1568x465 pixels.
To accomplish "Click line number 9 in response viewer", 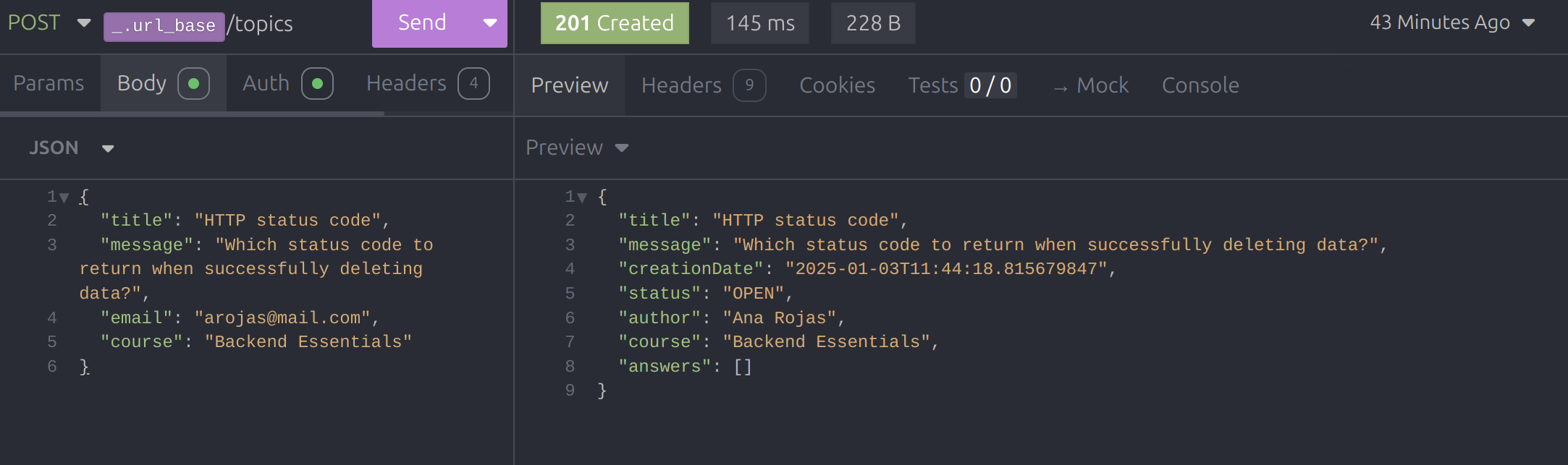I will (x=570, y=391).
